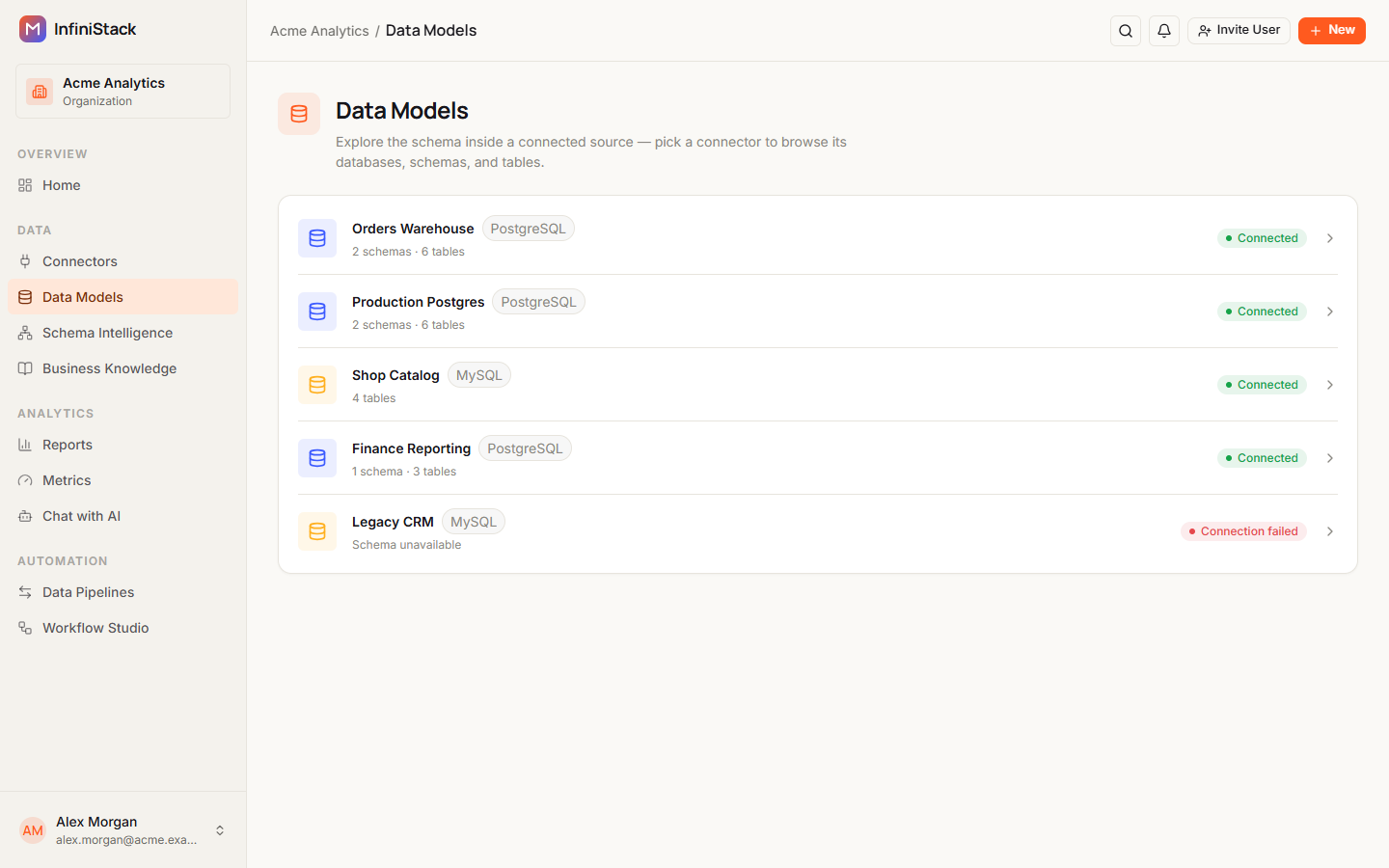Expand the Production Postgres row chevron
The width and height of the screenshot is (1389, 868).
click(1330, 312)
